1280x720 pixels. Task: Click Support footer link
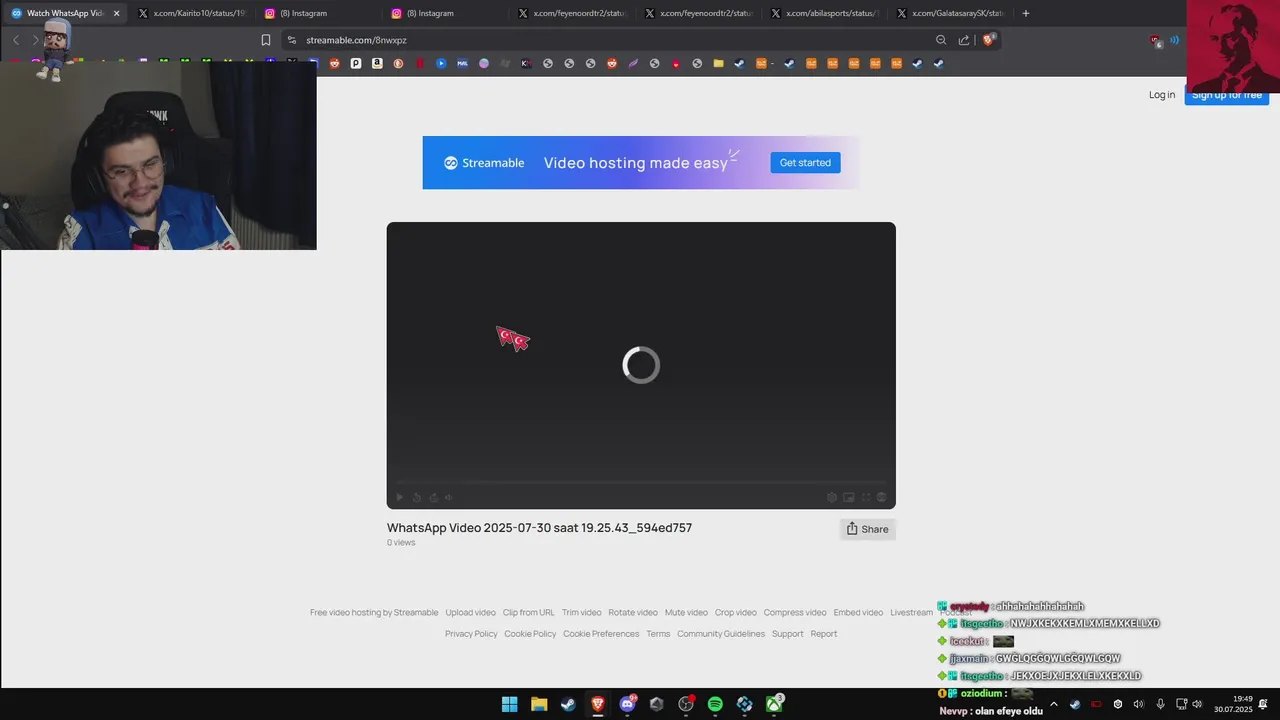pyautogui.click(x=787, y=634)
